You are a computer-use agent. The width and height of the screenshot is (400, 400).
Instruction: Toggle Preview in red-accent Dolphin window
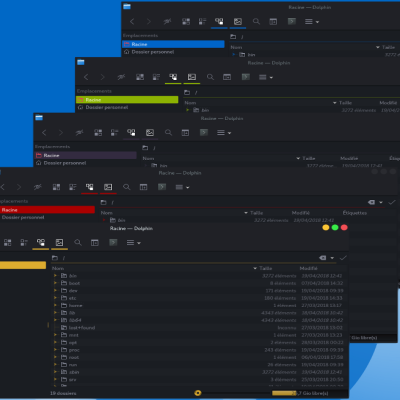click(x=108, y=187)
